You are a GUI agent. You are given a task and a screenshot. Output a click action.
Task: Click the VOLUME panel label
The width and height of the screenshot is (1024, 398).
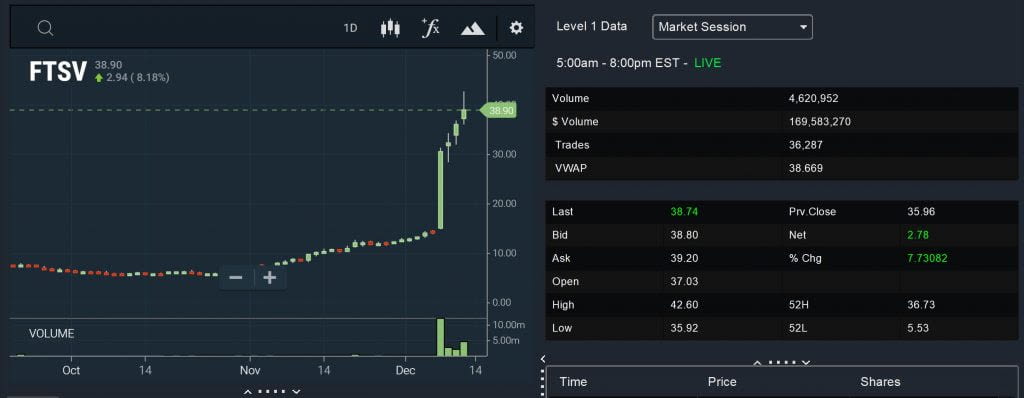[52, 333]
